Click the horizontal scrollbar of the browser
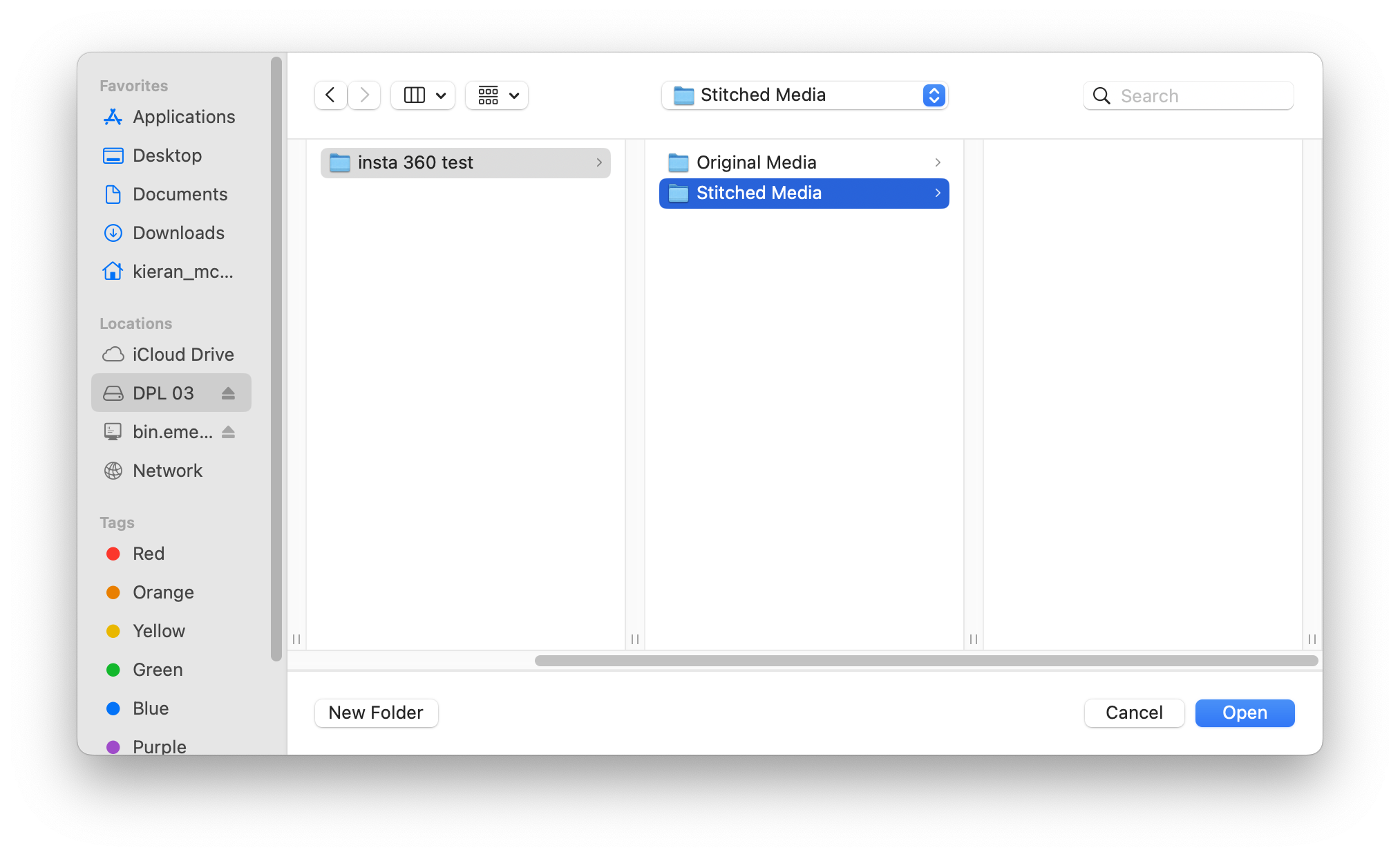 click(926, 661)
